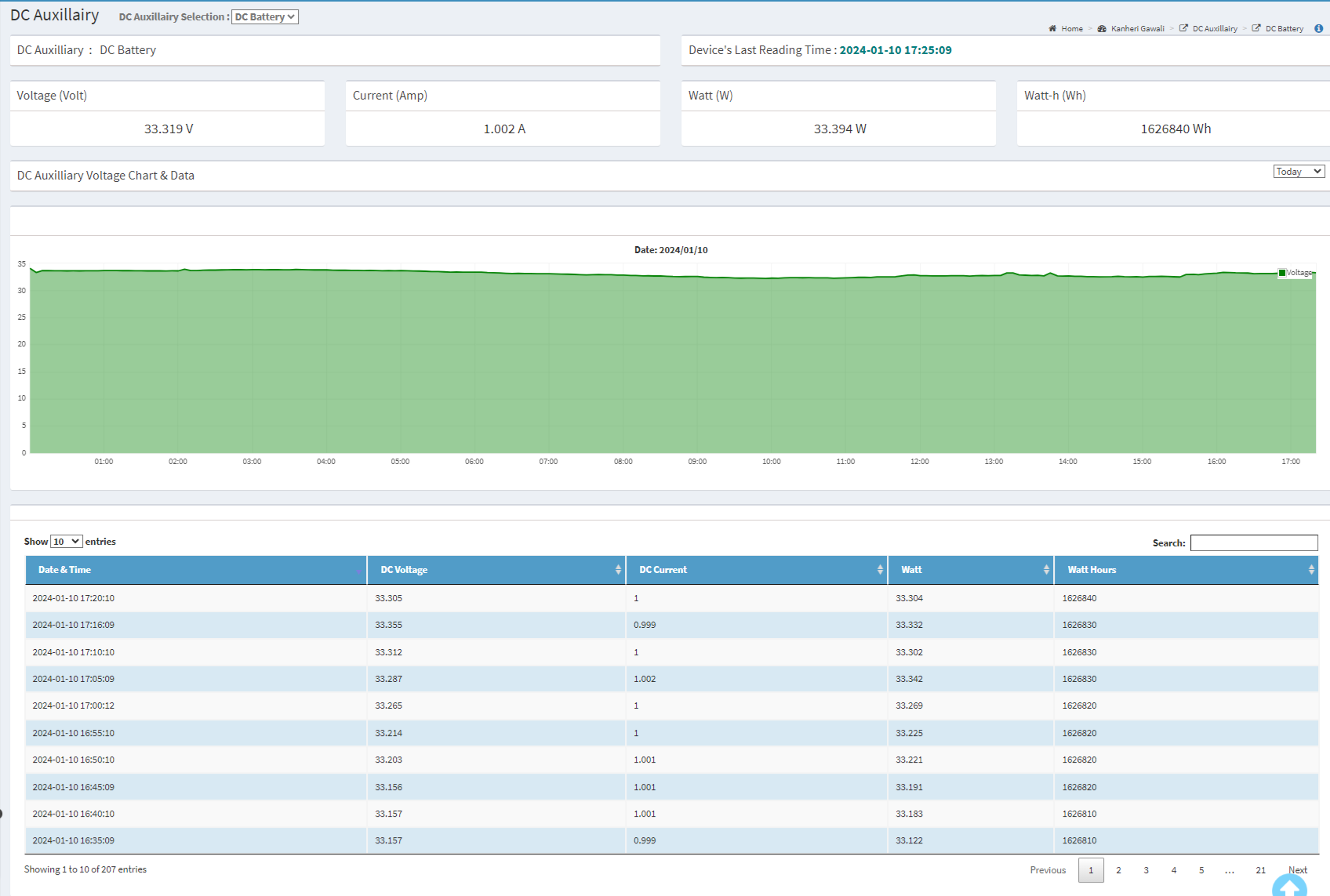Go to Home breadcrumb link

click(x=1072, y=29)
